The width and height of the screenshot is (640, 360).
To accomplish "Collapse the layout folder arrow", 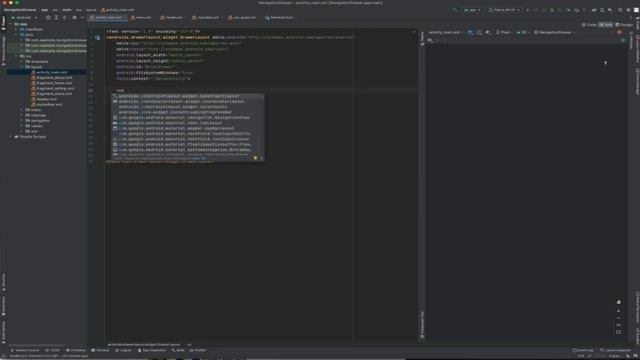I will tap(22, 67).
